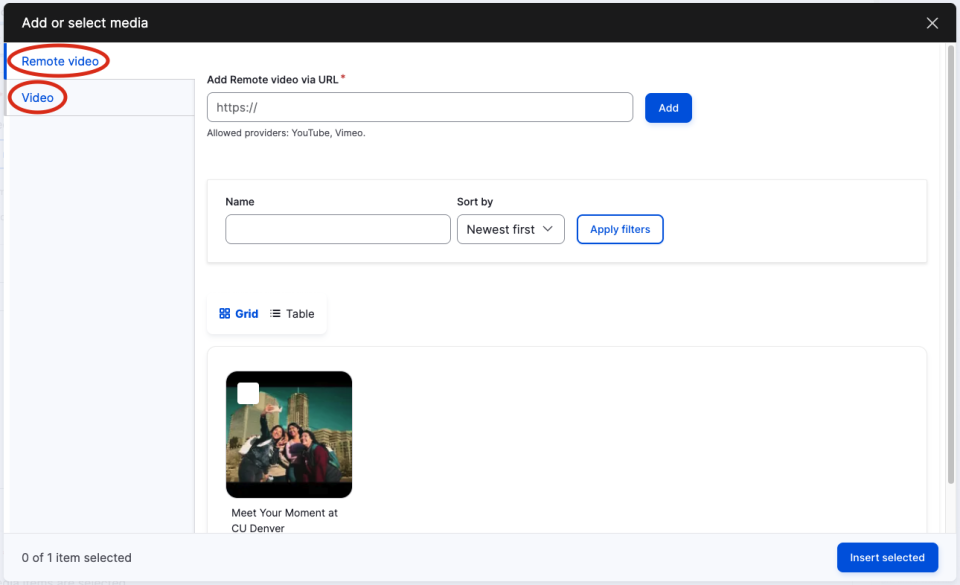Viewport: 960px width, 585px height.
Task: Switch to the Video tab
Action: pyautogui.click(x=37, y=97)
